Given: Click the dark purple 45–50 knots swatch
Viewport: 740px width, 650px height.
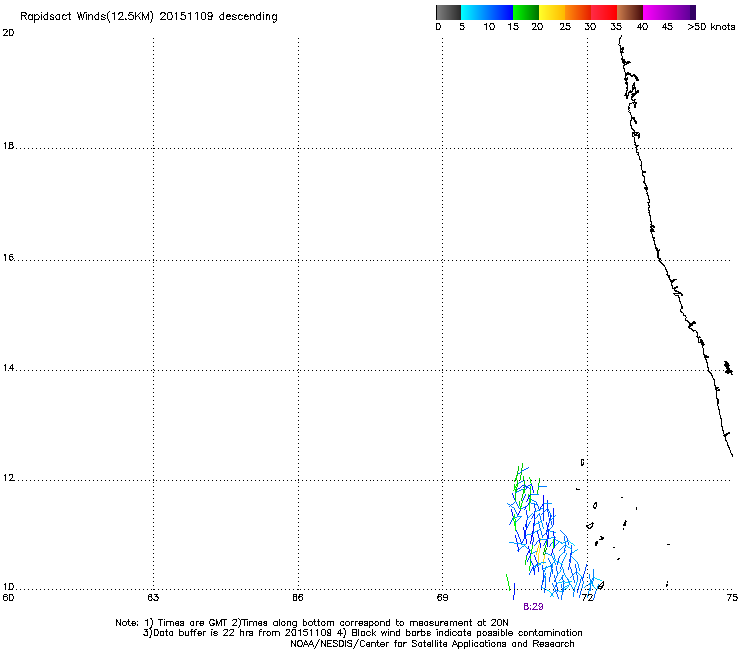Looking at the screenshot, I should point(682,12).
